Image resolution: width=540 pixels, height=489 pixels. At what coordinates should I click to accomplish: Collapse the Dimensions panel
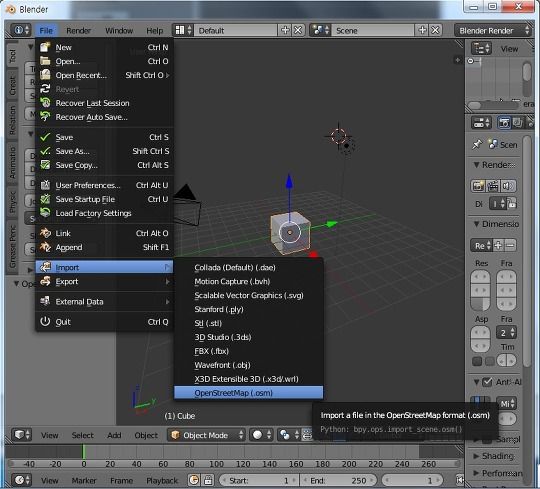pyautogui.click(x=477, y=224)
